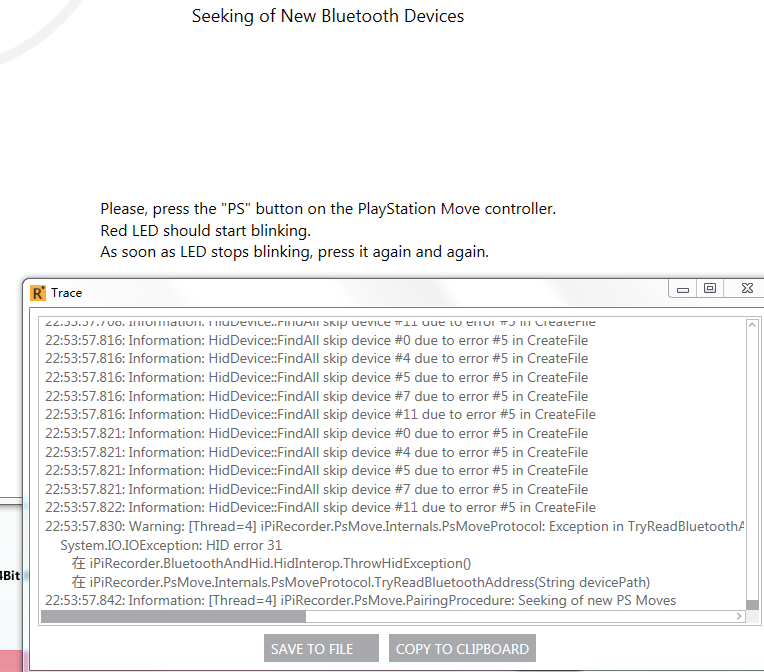Select the 22:53:57.816 skip device #5 line
Screen dimensions: 764x672
(x=316, y=377)
